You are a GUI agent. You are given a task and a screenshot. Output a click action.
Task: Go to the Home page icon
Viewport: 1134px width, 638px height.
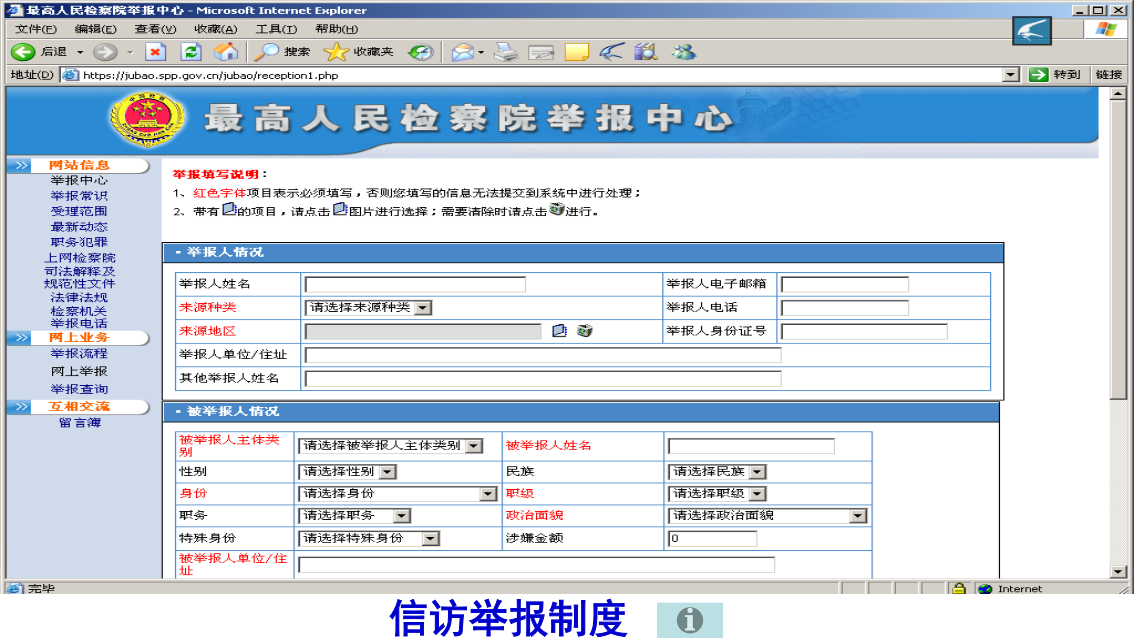tap(226, 52)
